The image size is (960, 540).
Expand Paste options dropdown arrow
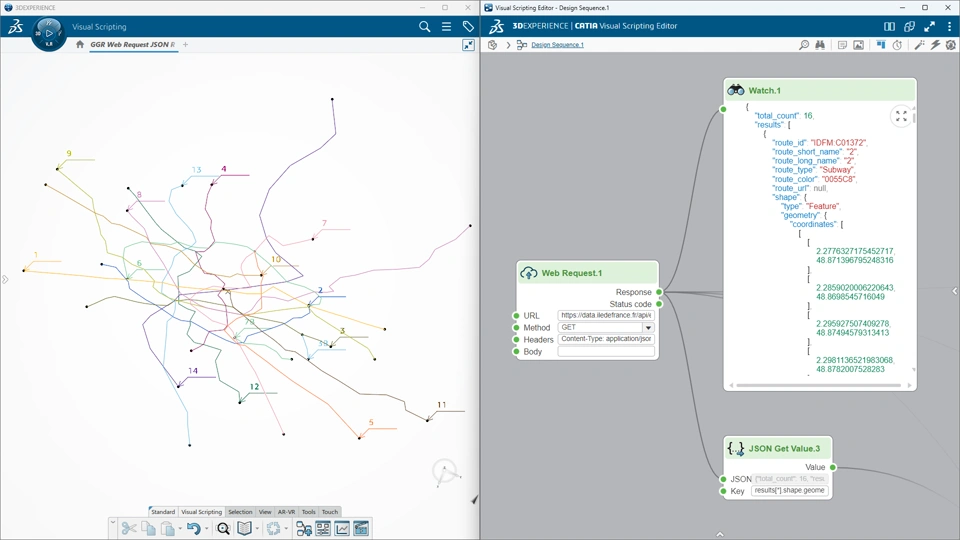[x=179, y=528]
